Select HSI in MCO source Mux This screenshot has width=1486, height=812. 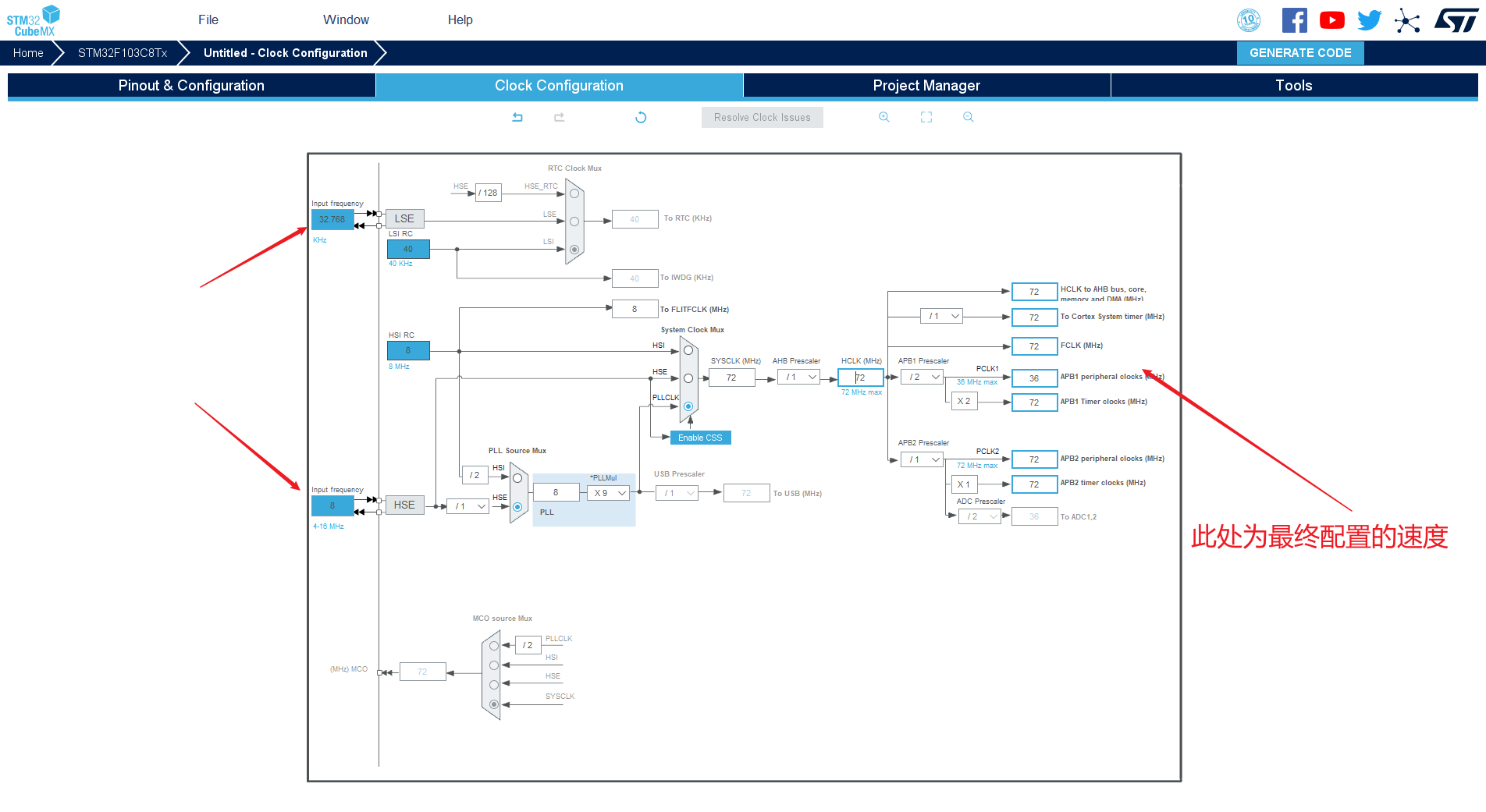click(494, 665)
